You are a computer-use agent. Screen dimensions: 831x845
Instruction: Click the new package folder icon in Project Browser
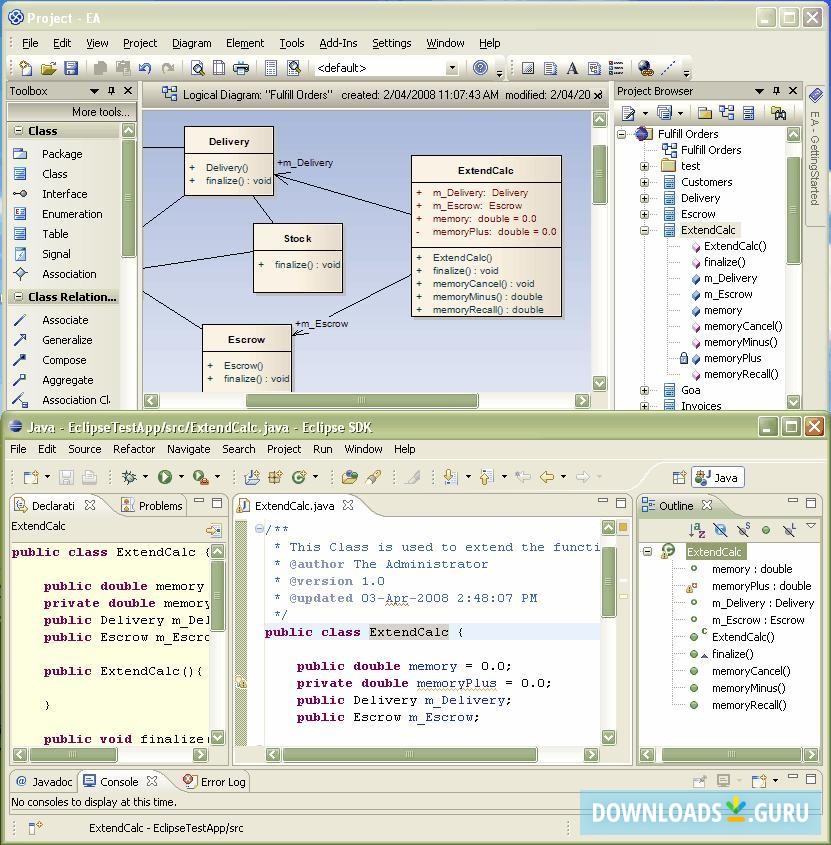pos(704,113)
